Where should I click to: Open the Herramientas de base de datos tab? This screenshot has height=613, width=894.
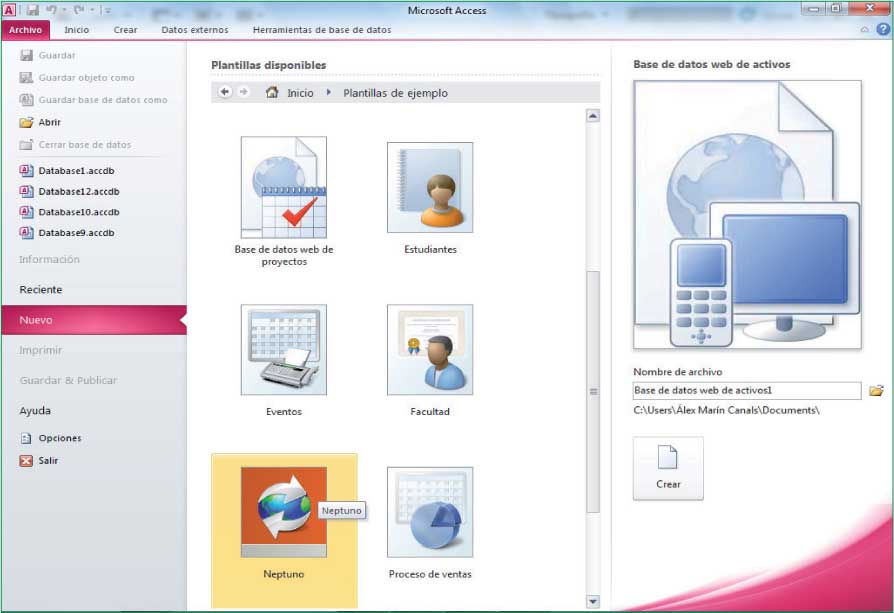pyautogui.click(x=322, y=30)
